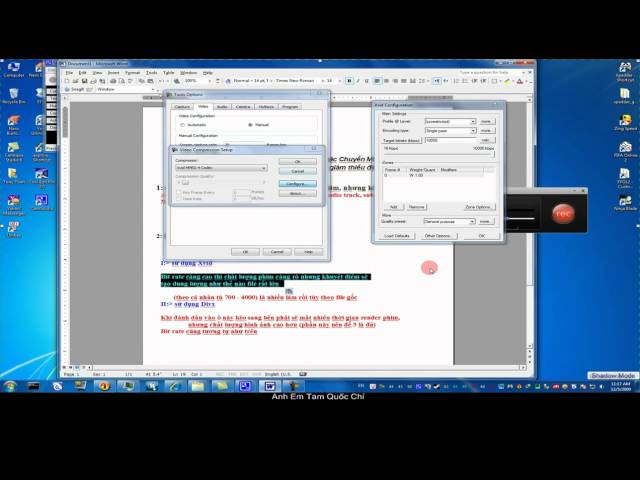Image resolution: width=640 pixels, height=480 pixels.
Task: Click the Highlight pen icon in Word
Action: coord(507,81)
